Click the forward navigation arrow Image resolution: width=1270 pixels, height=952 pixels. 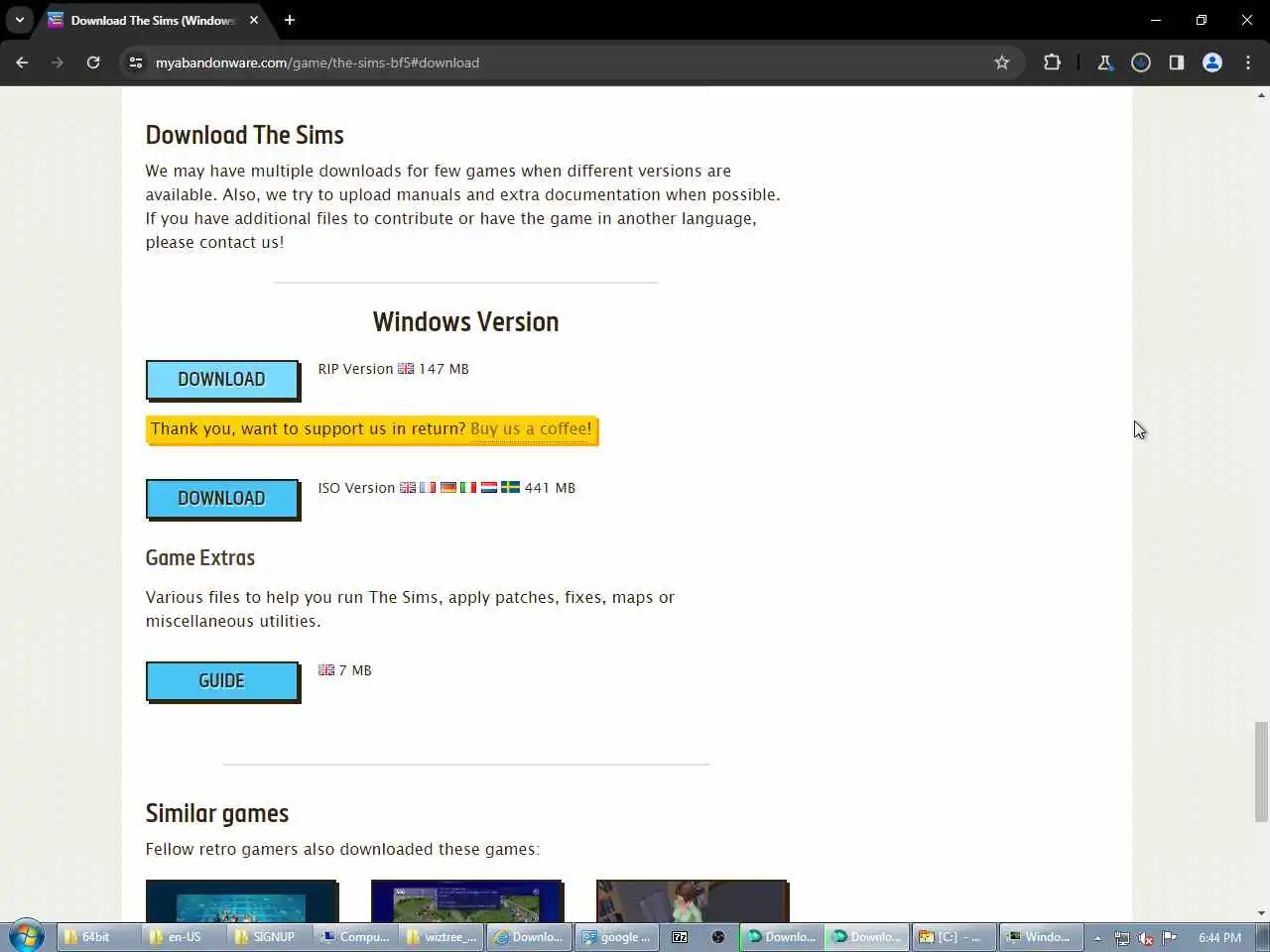tap(58, 62)
